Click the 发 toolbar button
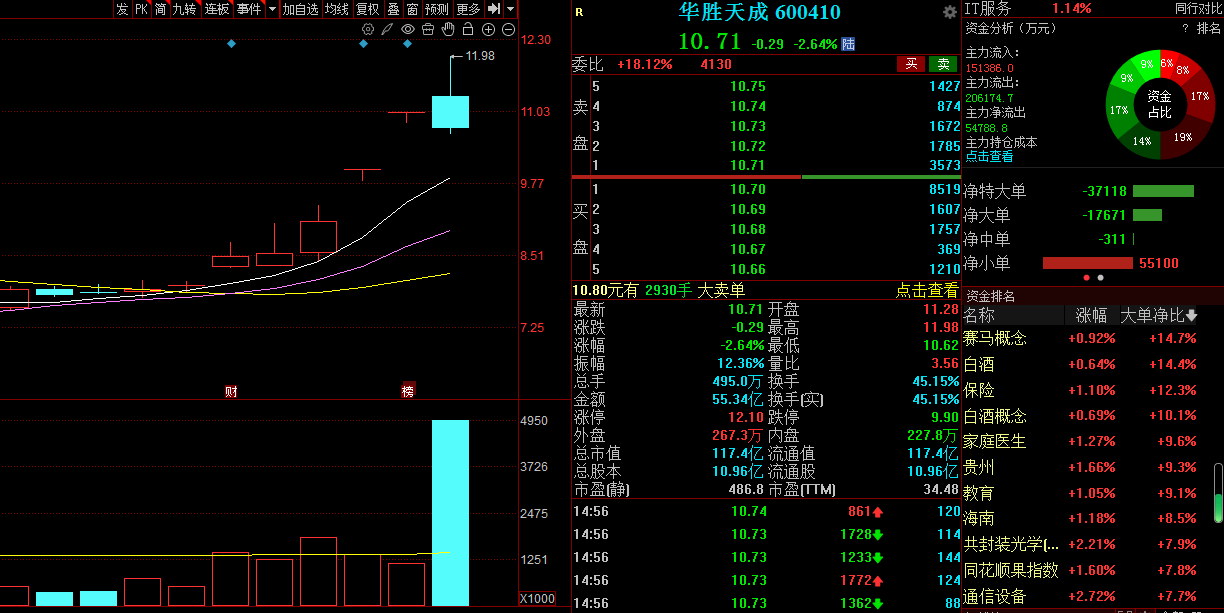Viewport: 1224px width, 613px height. point(122,9)
